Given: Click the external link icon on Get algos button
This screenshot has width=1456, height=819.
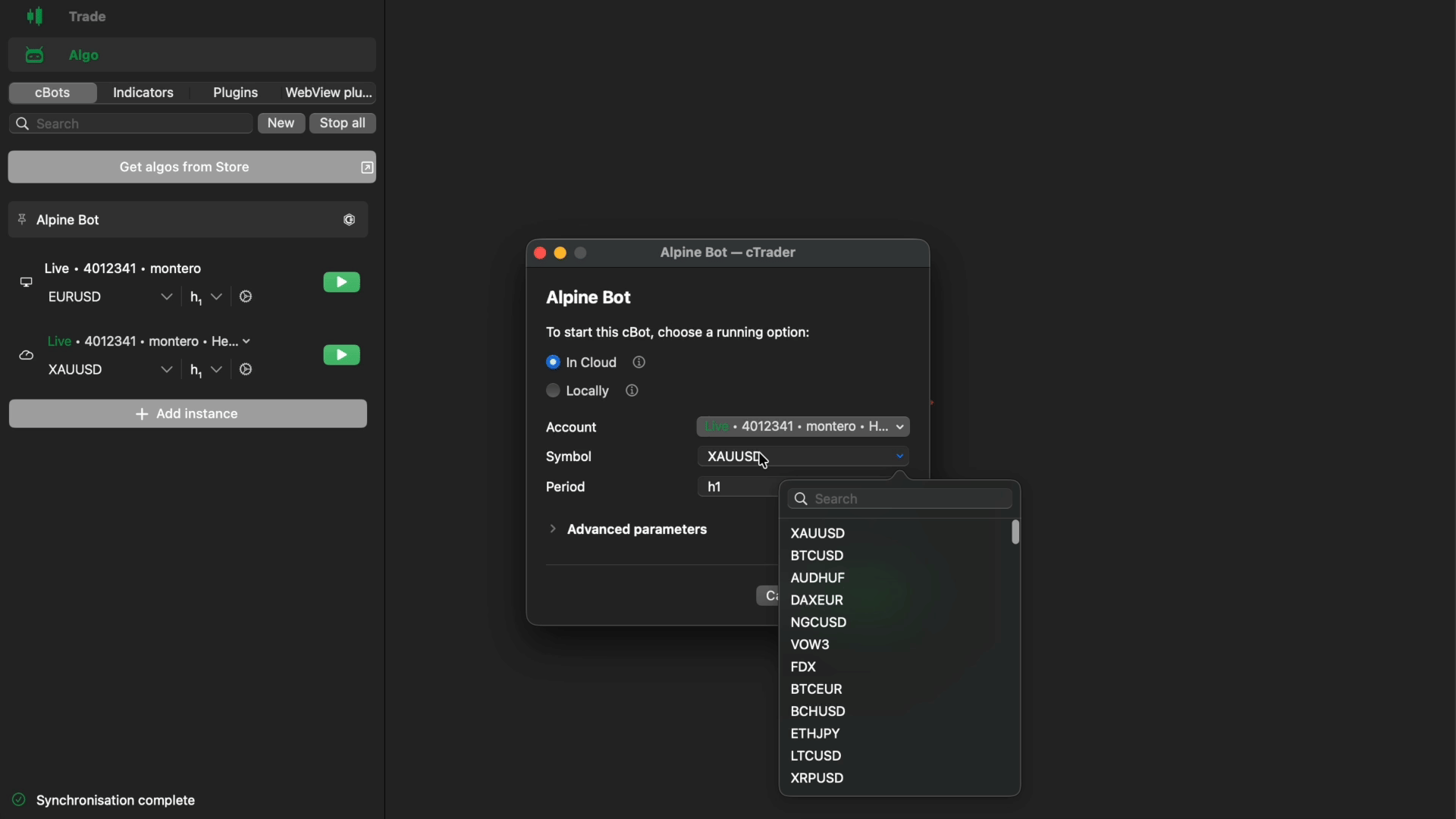Looking at the screenshot, I should (x=367, y=168).
